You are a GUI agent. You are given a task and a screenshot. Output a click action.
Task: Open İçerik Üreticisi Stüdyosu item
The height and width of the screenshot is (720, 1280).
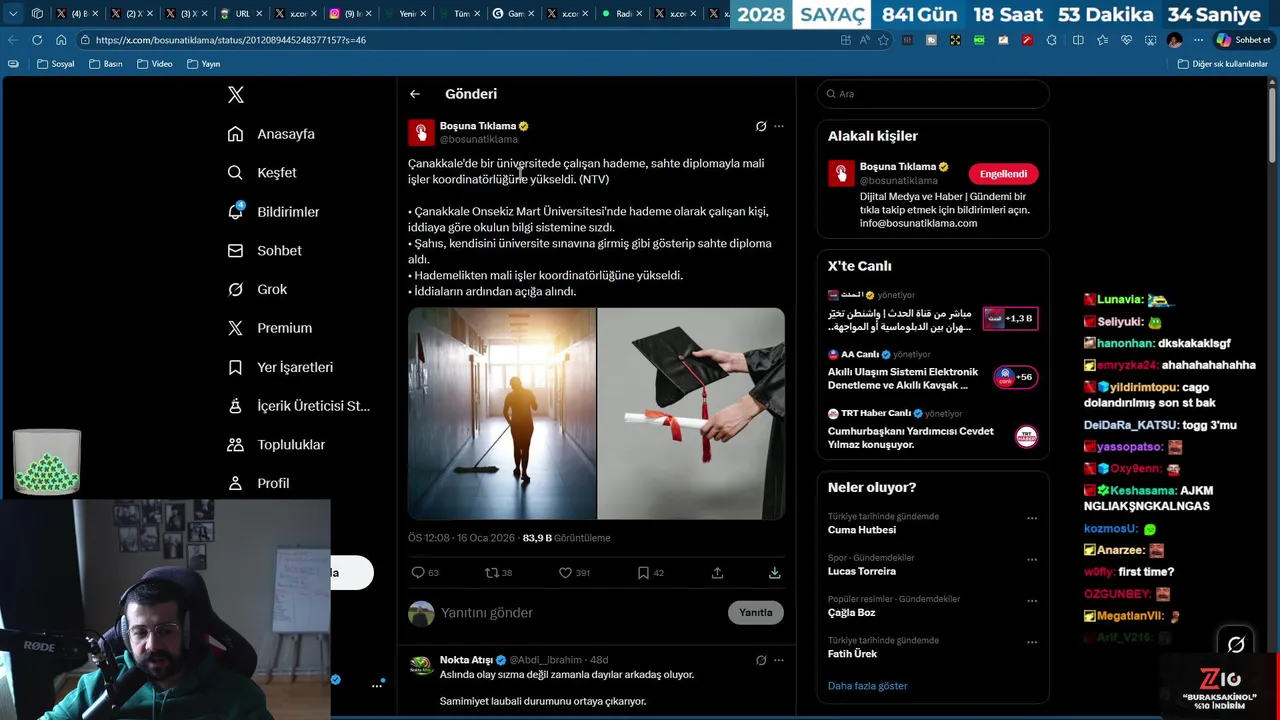tap(298, 406)
